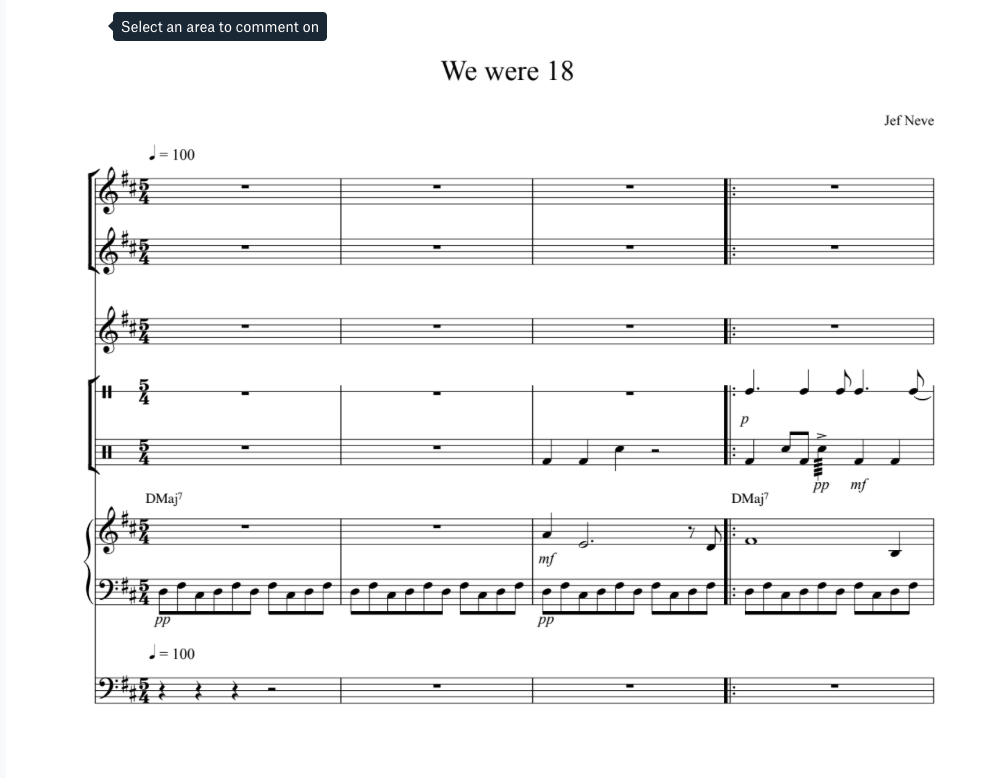
Task: Click the bass clef on the bottom staff
Action: coord(108,688)
